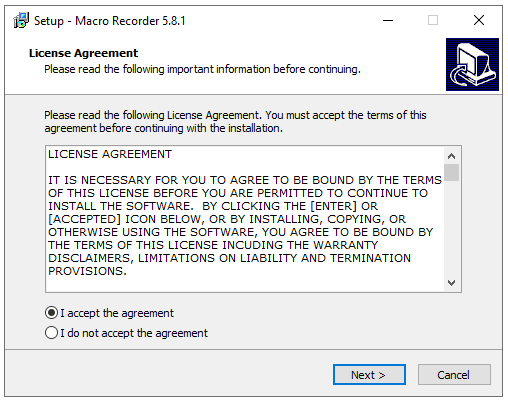508x402 pixels.
Task: Click the scrollbar thumb in license box
Action: (x=451, y=172)
